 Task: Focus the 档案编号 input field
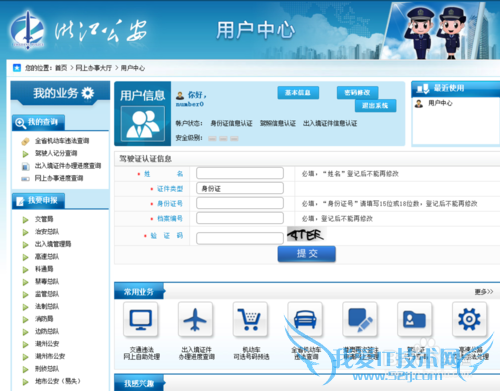click(240, 218)
